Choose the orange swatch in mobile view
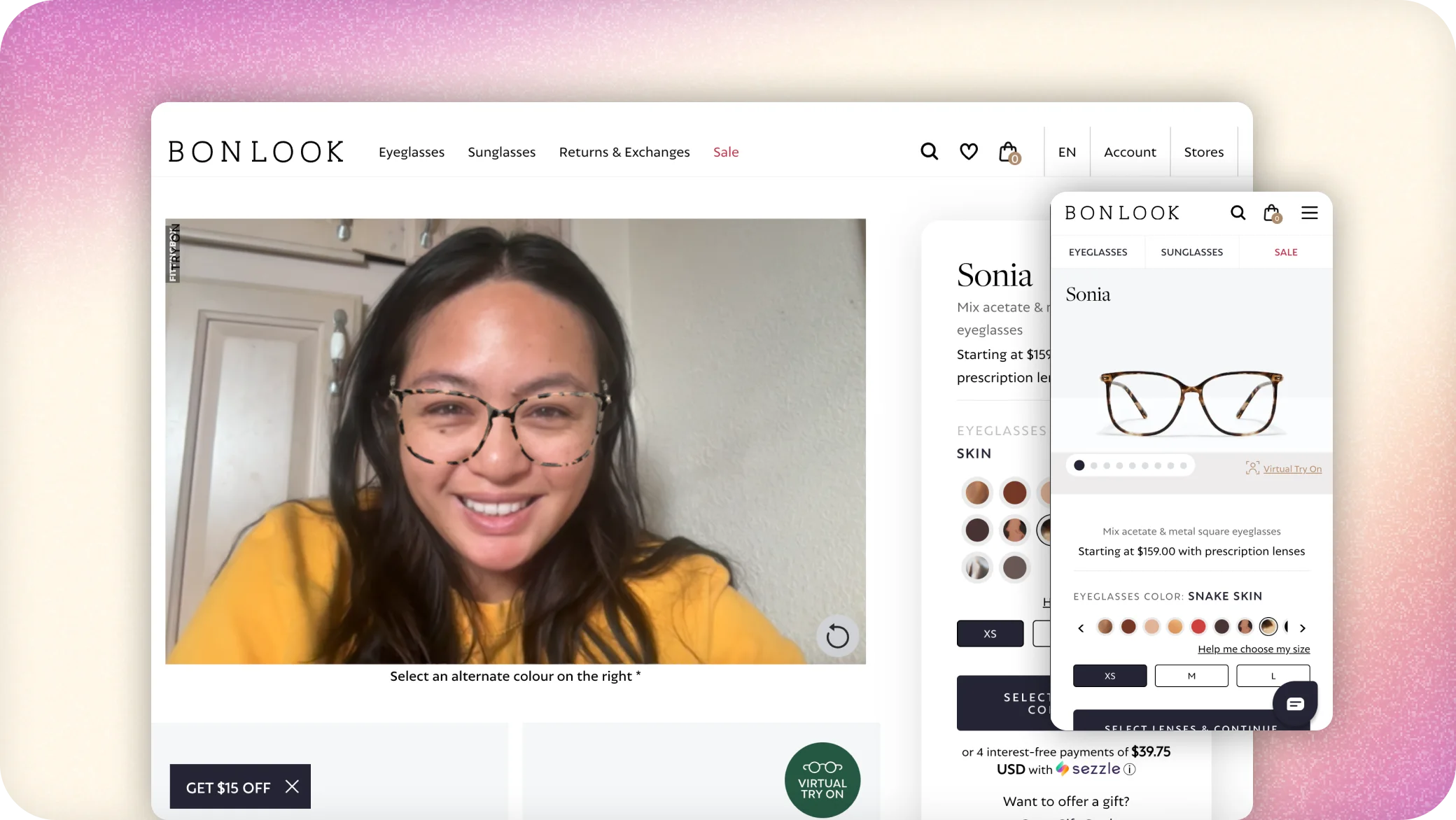 (x=1175, y=627)
